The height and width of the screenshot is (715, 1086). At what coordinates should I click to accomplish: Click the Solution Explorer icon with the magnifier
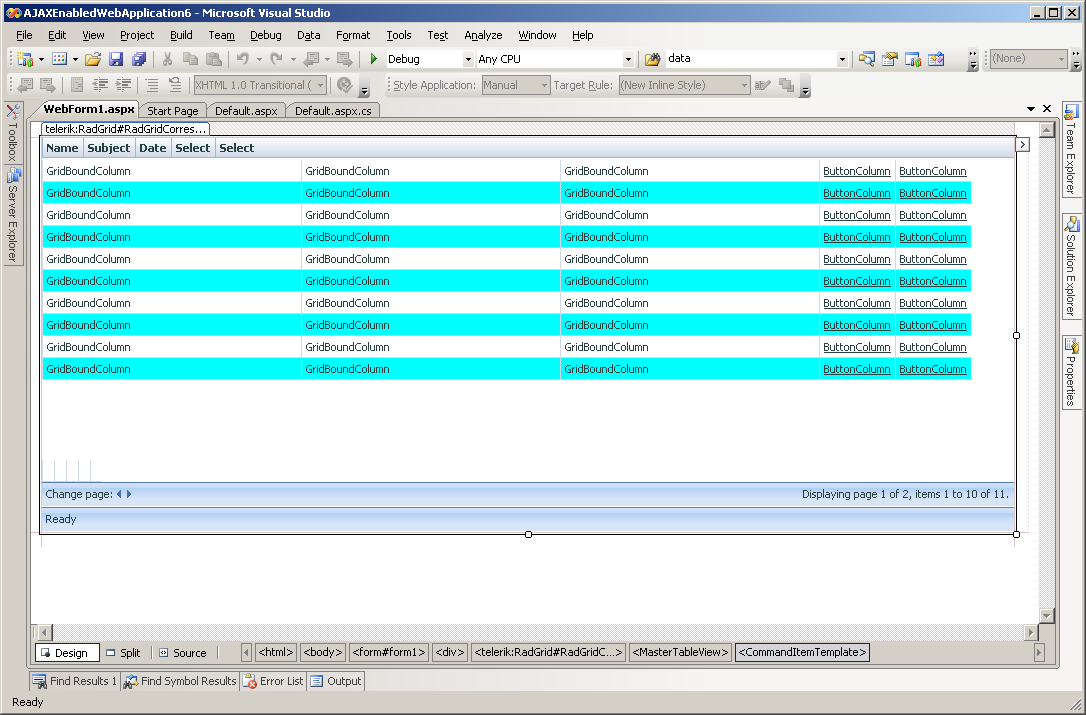tap(866, 59)
